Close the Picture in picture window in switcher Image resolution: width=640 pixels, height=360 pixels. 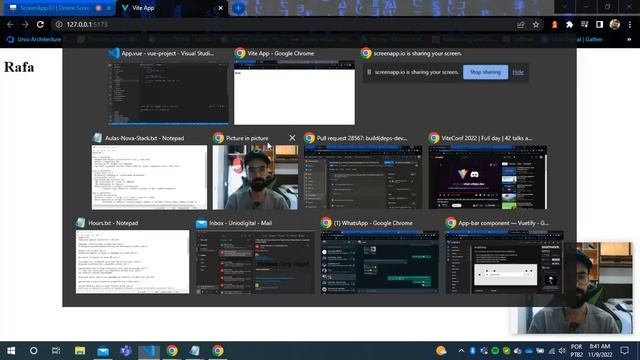point(292,138)
